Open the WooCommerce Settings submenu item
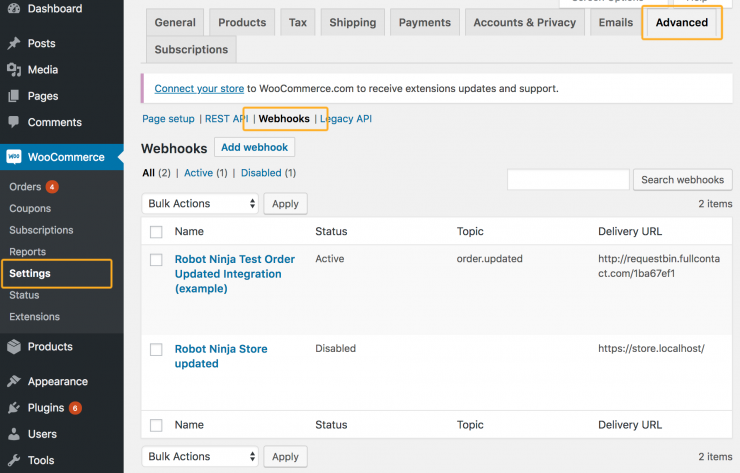The image size is (740, 473). (x=30, y=273)
